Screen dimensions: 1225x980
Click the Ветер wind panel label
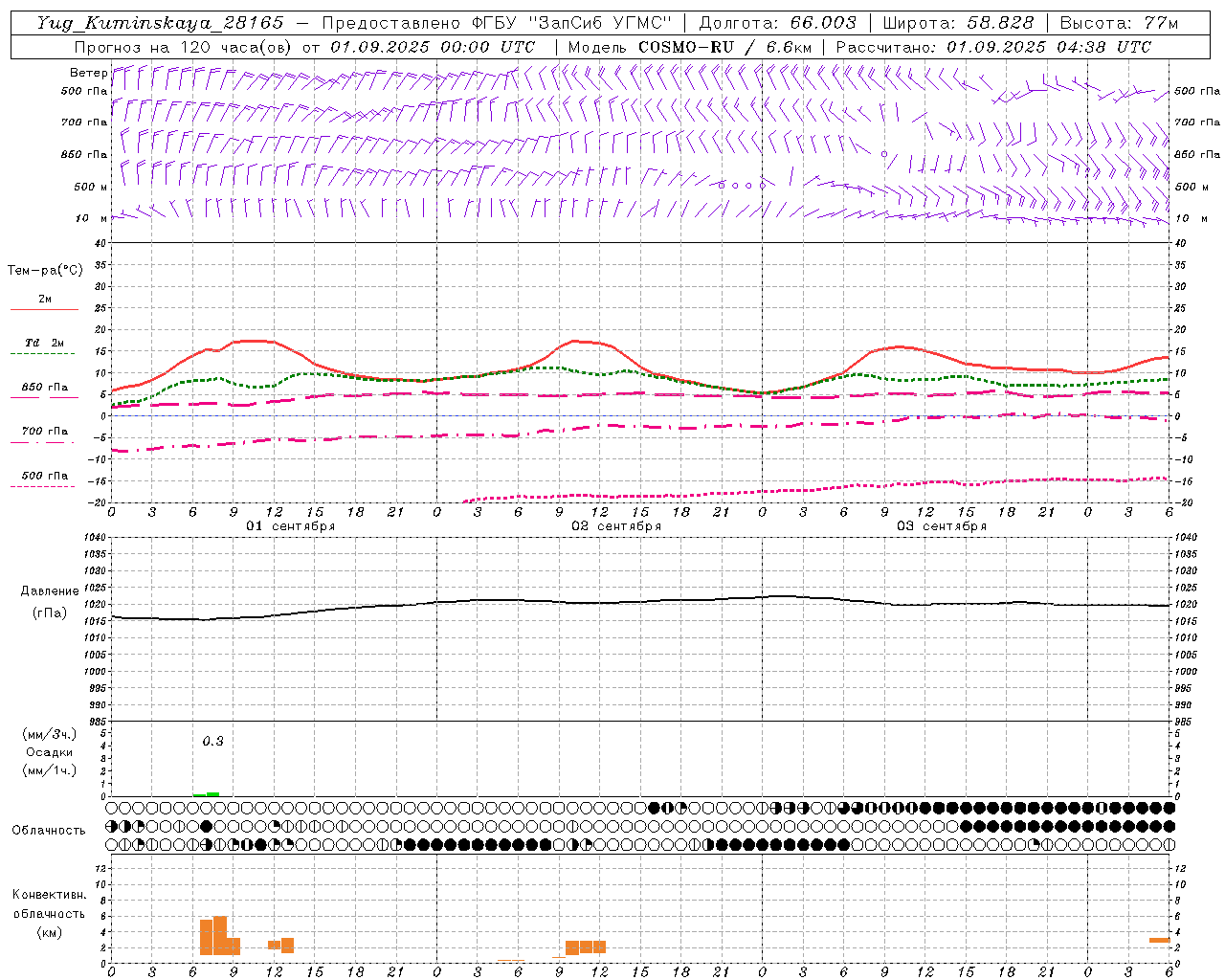[89, 73]
